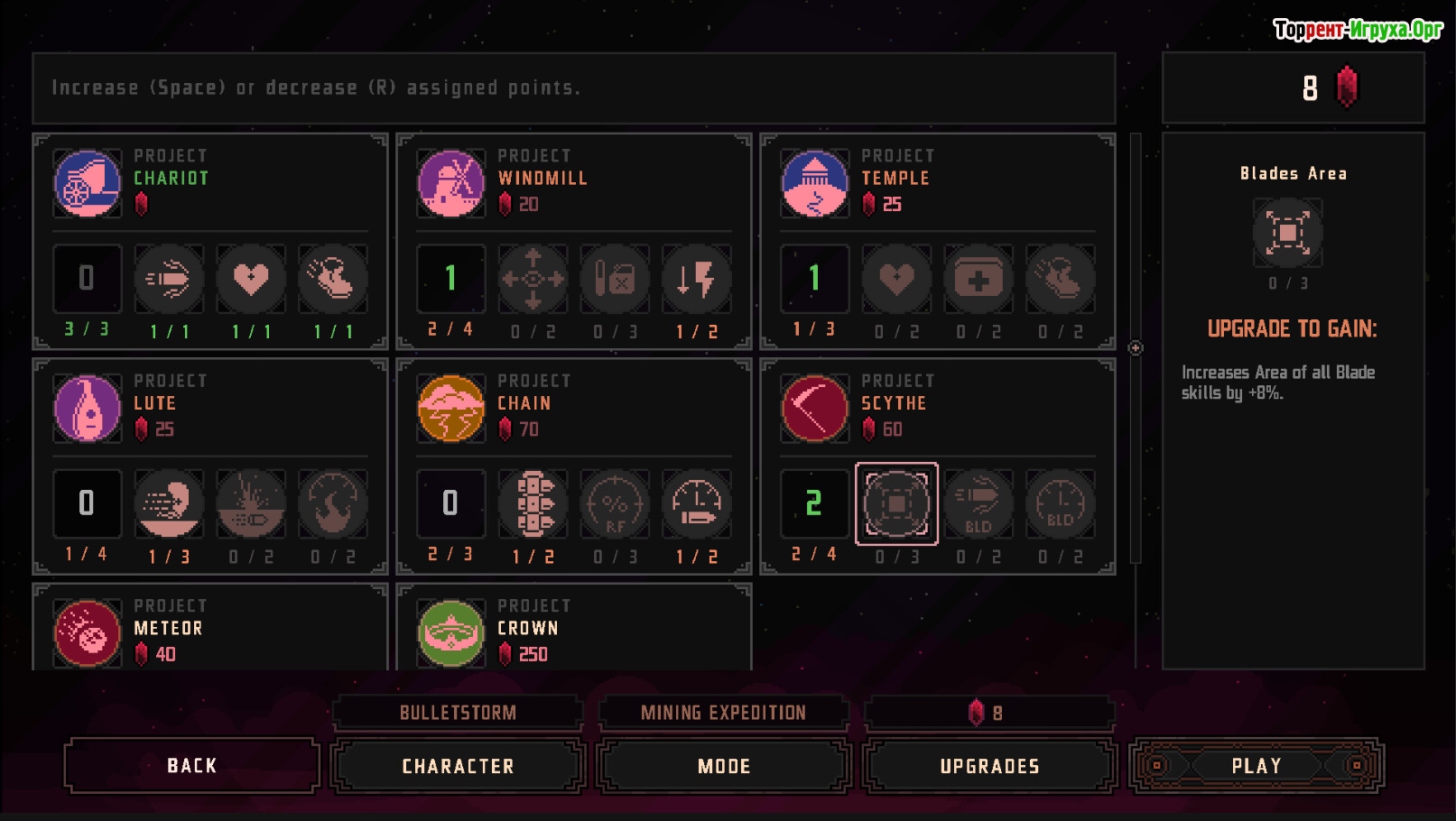Open the UPGRADES menu
Image resolution: width=1456 pixels, height=821 pixels.
pos(990,766)
